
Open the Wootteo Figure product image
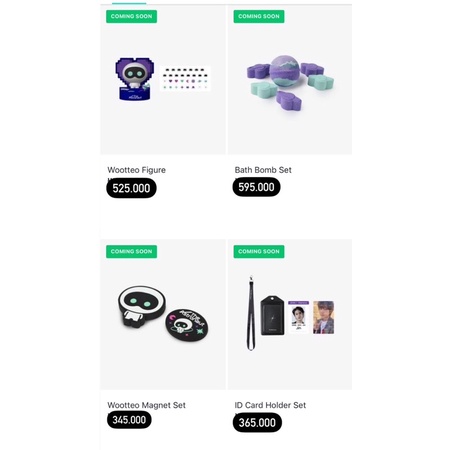pos(163,80)
